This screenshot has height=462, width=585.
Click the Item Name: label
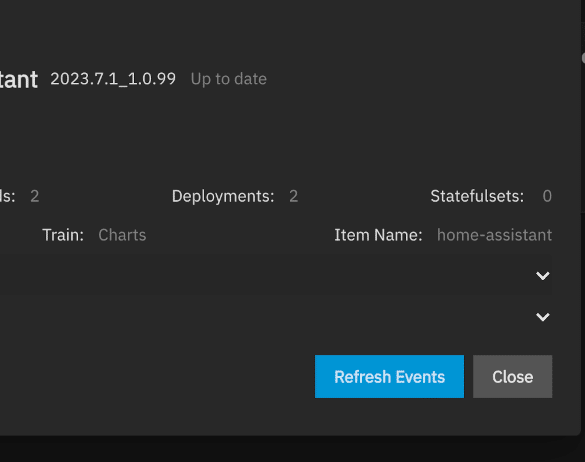(x=378, y=235)
